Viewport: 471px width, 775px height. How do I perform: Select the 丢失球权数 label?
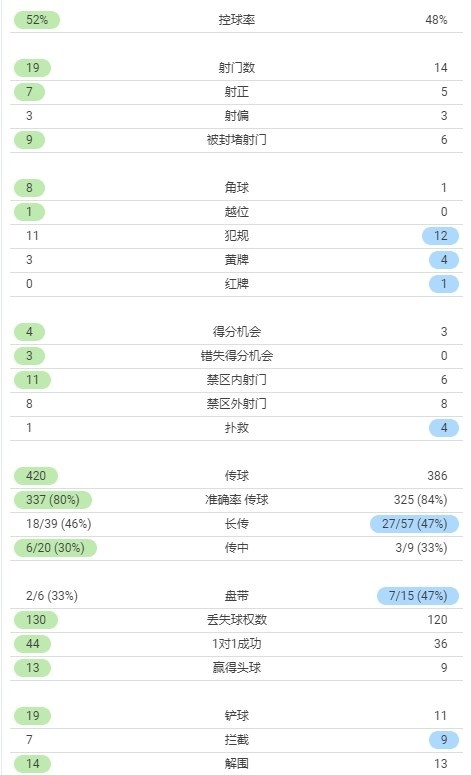pos(237,620)
